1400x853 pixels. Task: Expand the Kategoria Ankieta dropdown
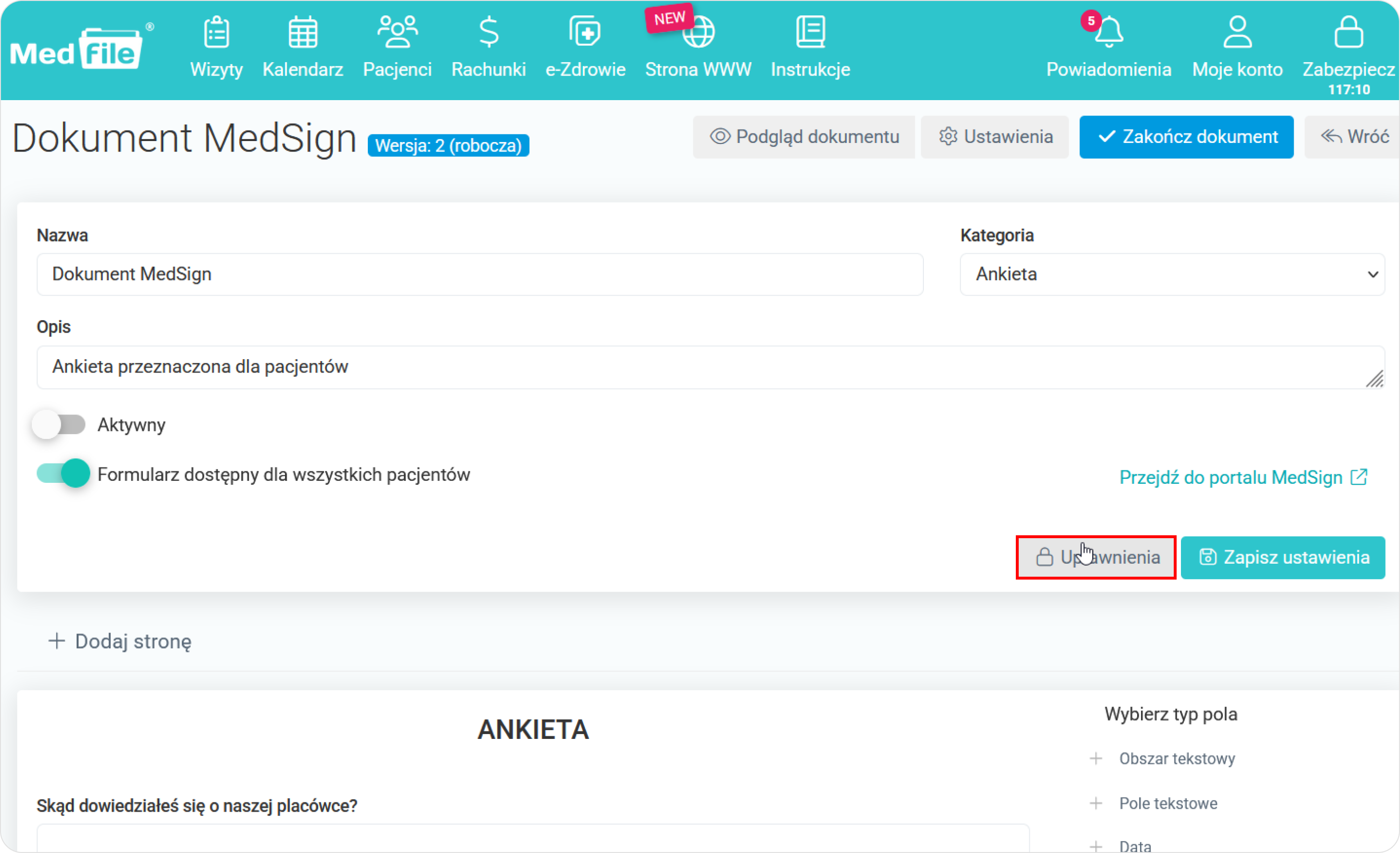pyautogui.click(x=1172, y=274)
